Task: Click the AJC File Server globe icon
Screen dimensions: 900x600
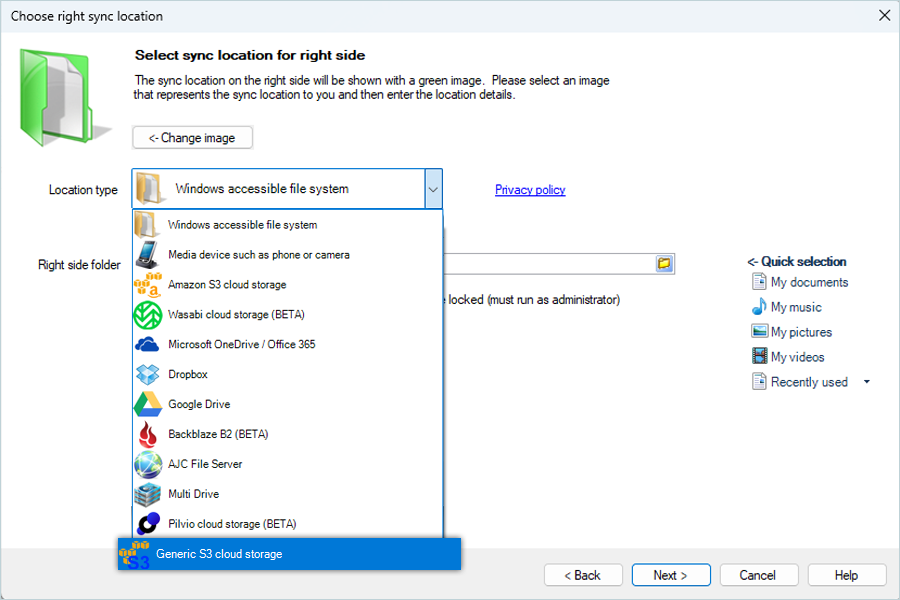Action: click(x=148, y=464)
